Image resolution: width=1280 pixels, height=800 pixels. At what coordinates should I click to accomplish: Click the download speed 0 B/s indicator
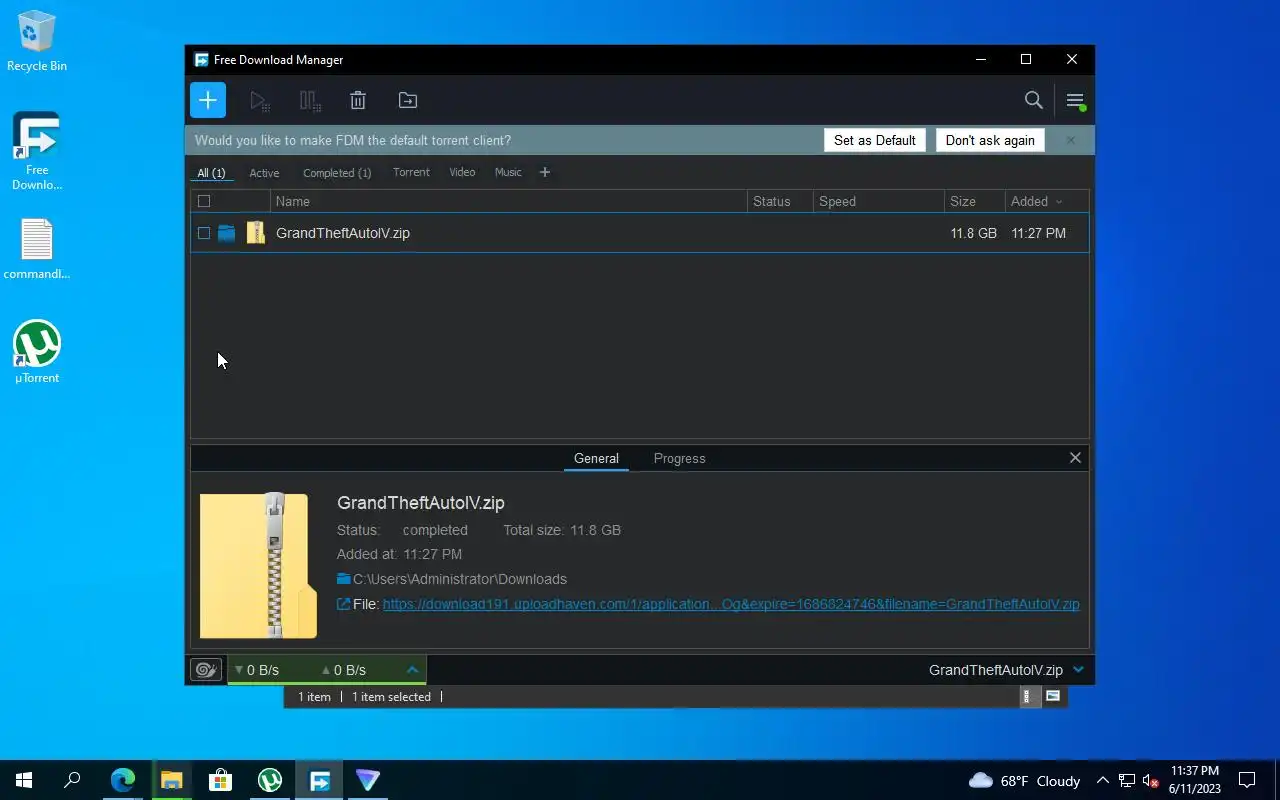[256, 670]
